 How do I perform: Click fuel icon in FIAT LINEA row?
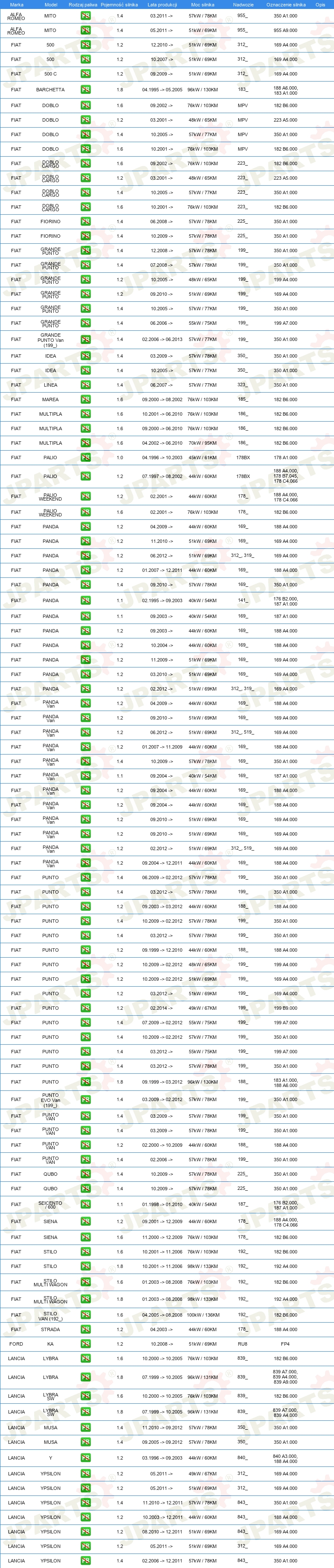point(86,385)
